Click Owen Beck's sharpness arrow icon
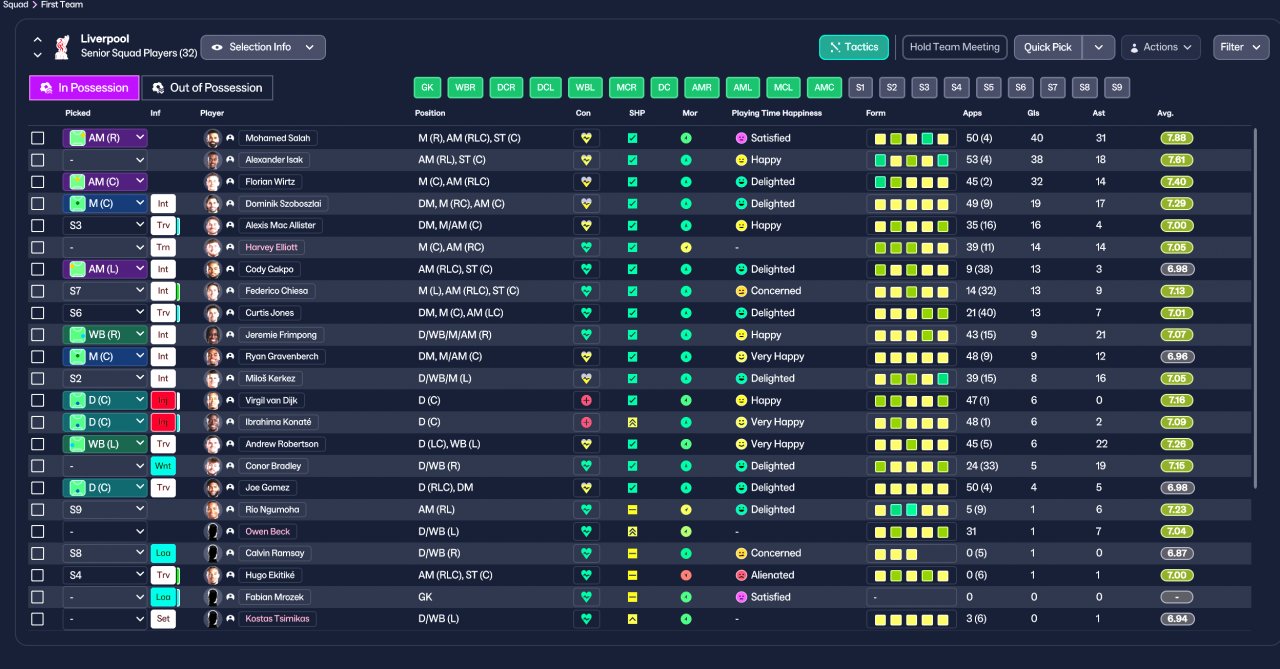The height and width of the screenshot is (669, 1280). coord(632,531)
